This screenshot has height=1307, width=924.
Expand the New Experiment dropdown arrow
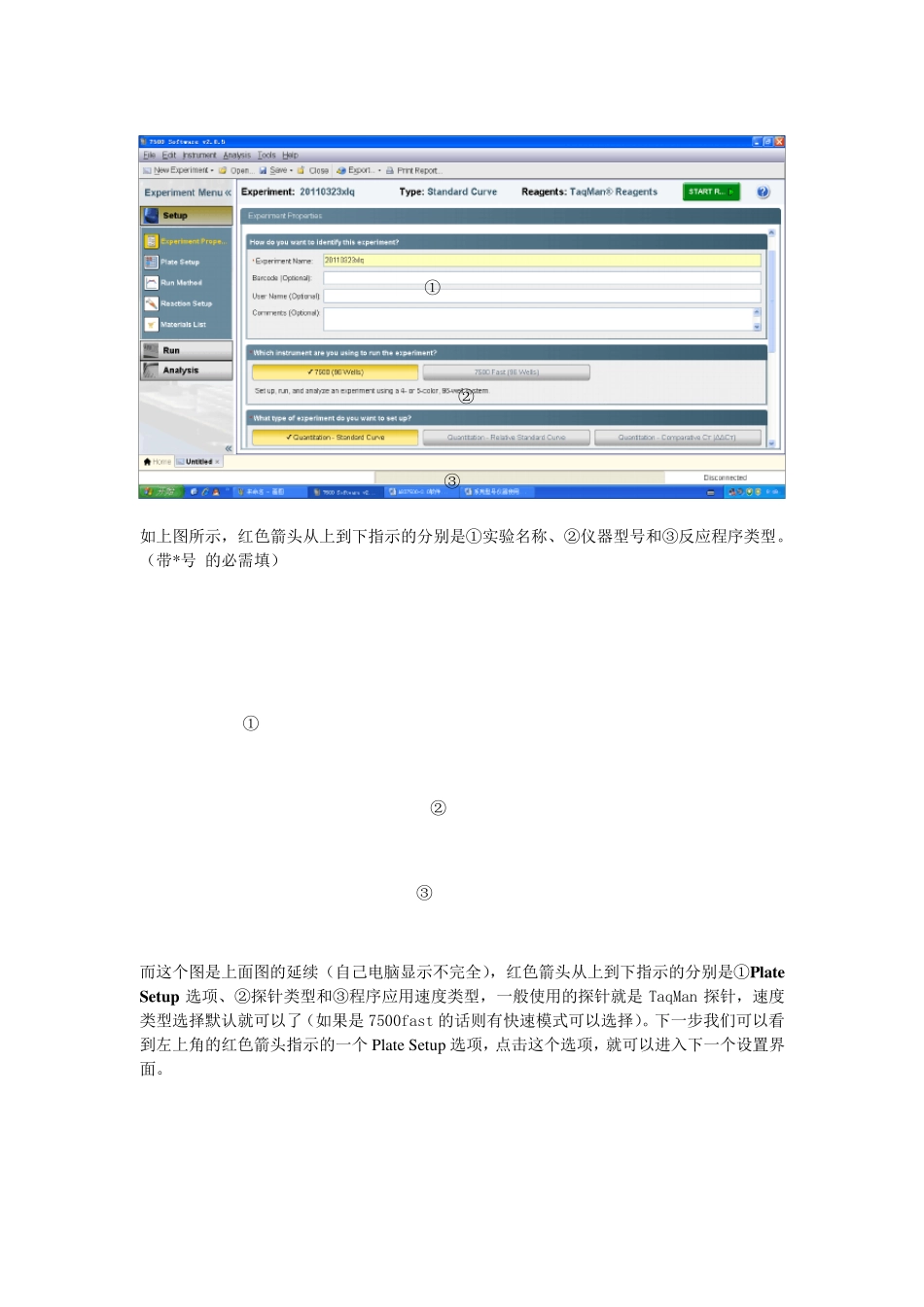(x=212, y=170)
